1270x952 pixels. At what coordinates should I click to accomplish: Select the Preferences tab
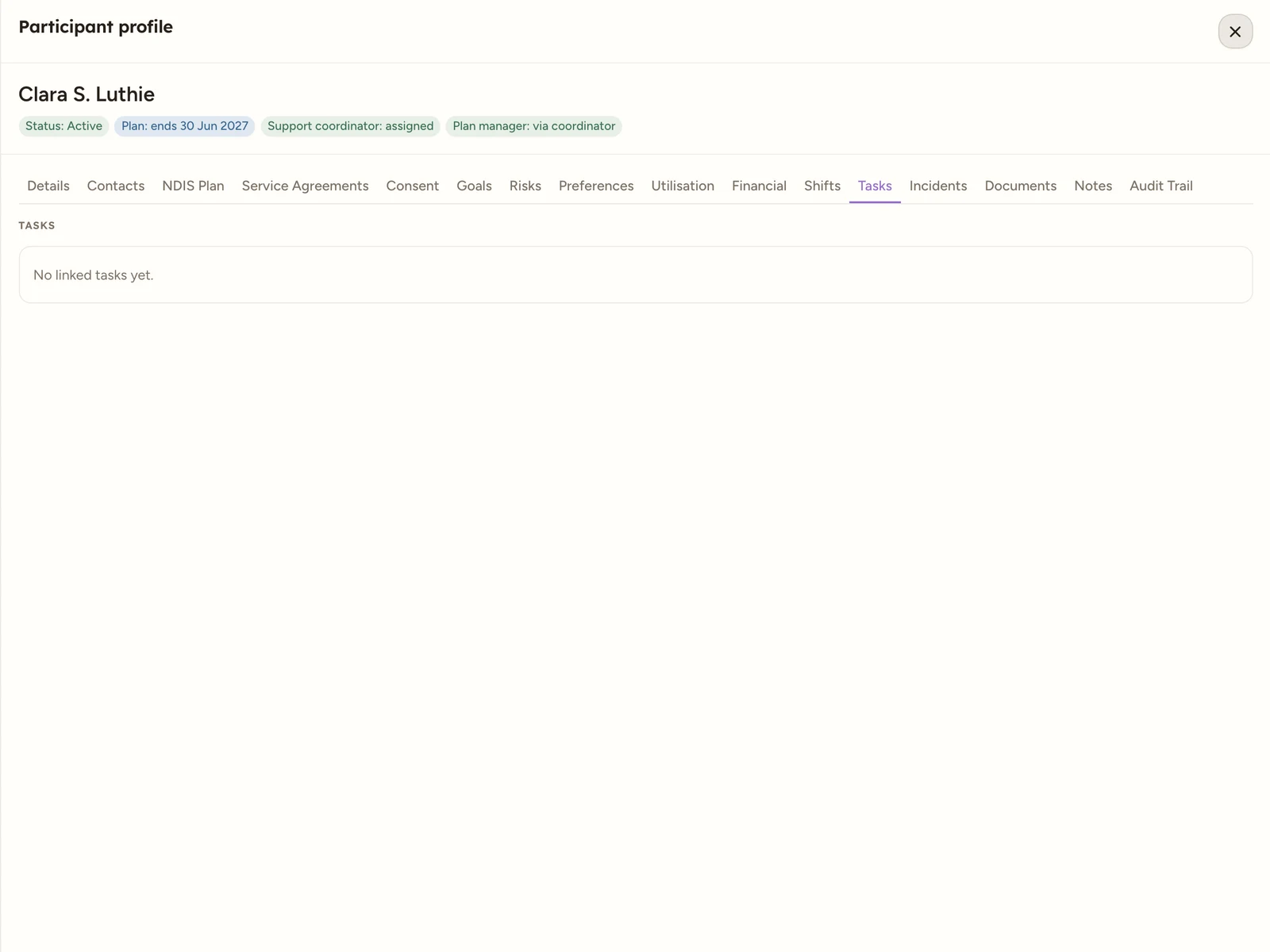click(x=596, y=186)
